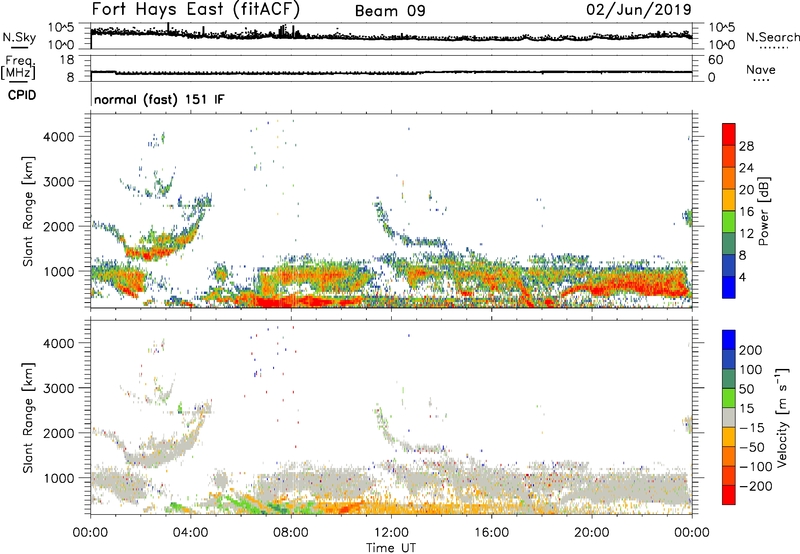The width and height of the screenshot is (800, 554).
Task: Click the 'Velocity [m s-1]' color bar label
Action: (x=781, y=417)
